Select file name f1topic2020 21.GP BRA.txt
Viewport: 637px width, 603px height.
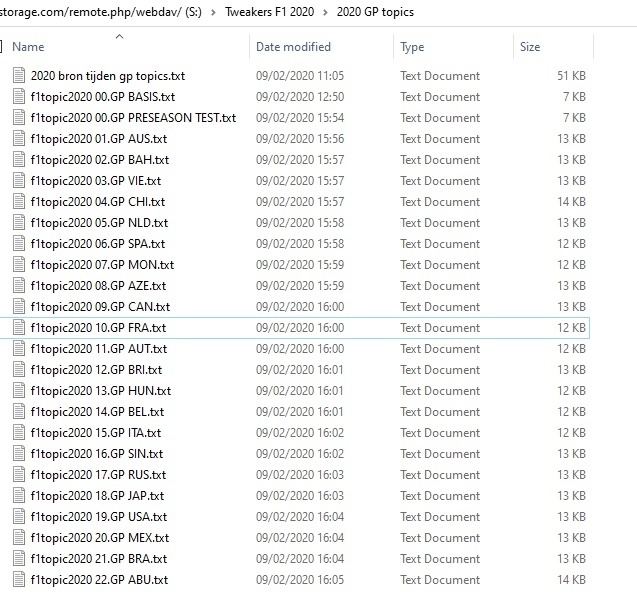99,559
